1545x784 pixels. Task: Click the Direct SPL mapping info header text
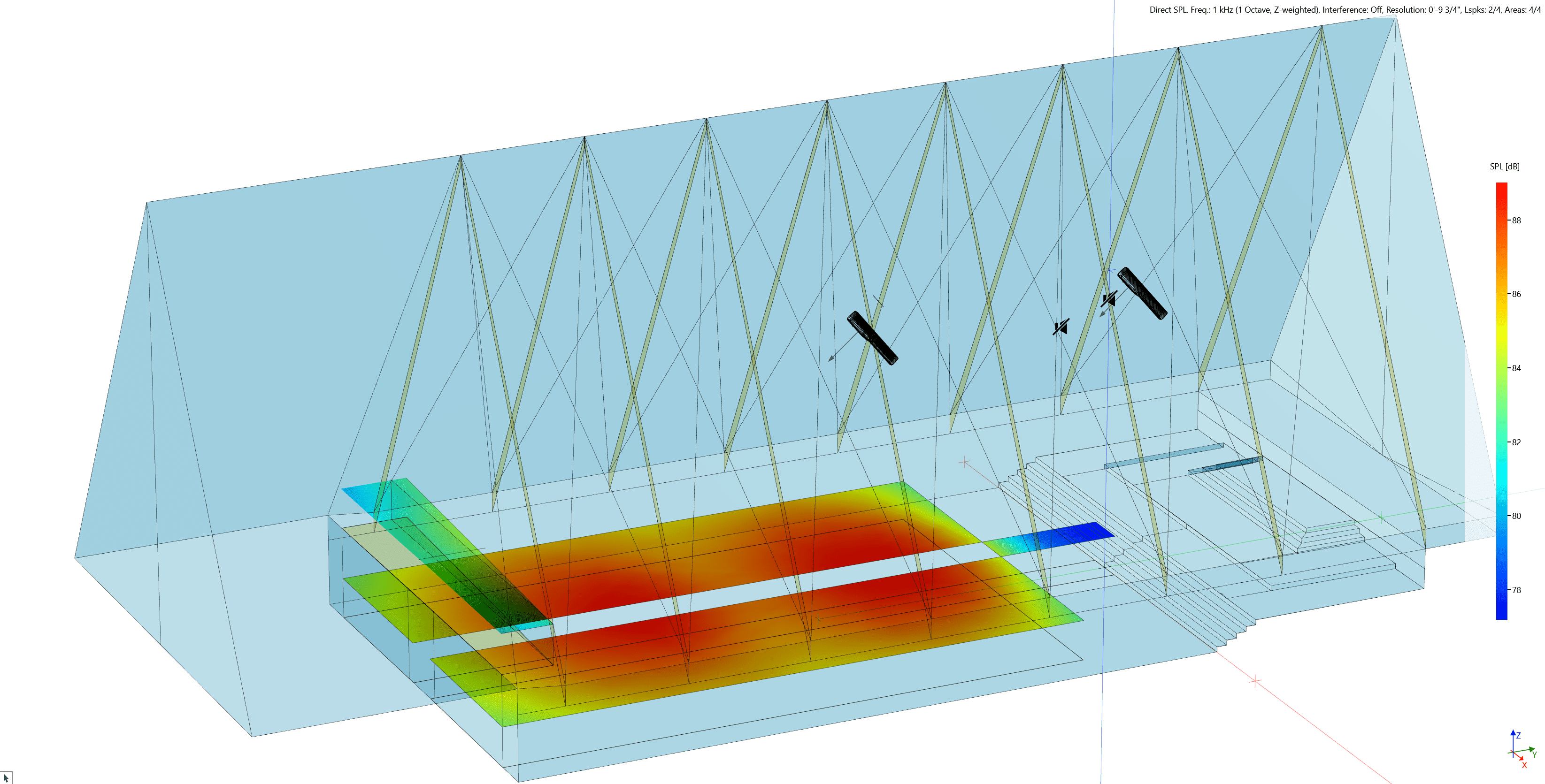(1345, 9)
